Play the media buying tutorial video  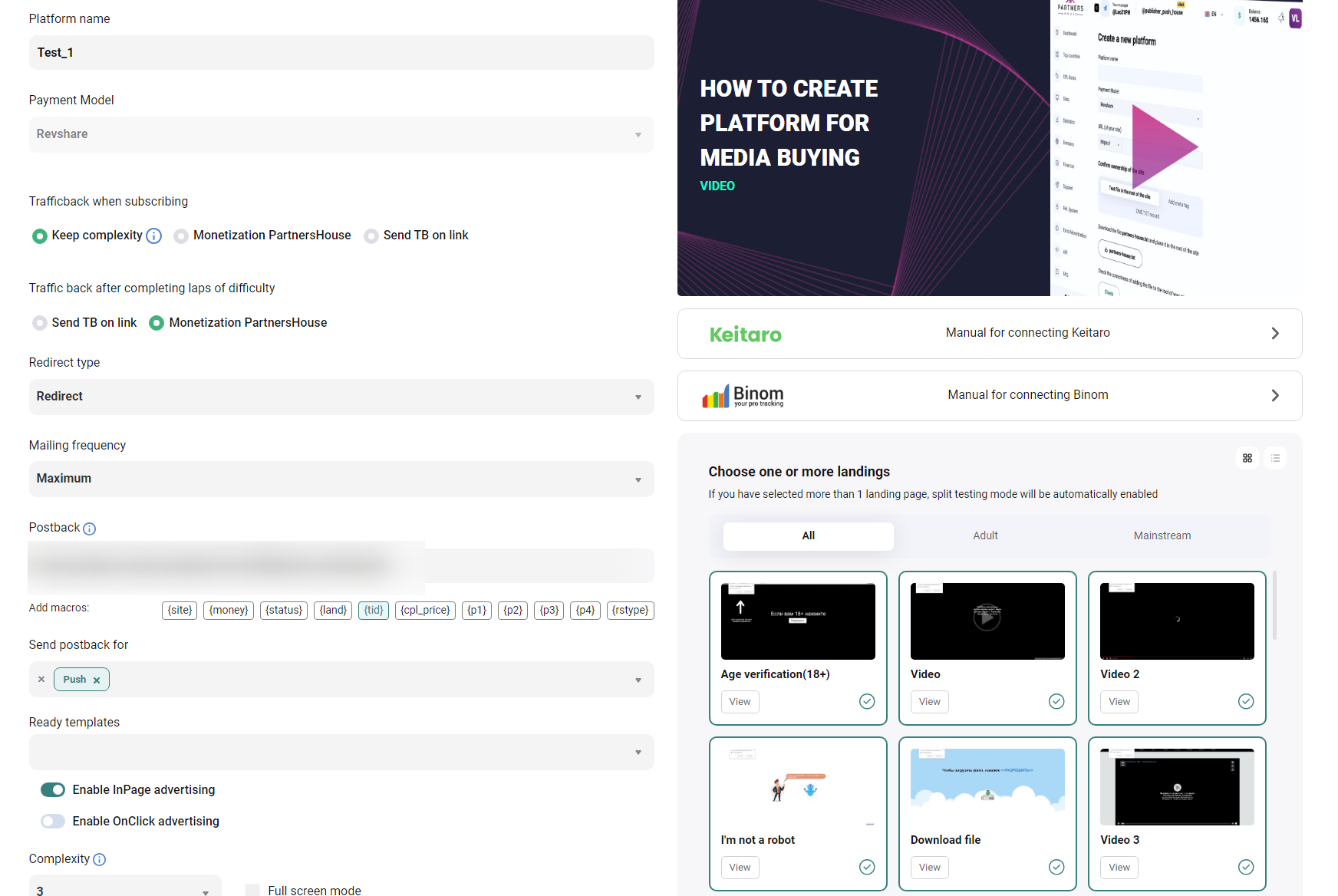tap(1164, 147)
